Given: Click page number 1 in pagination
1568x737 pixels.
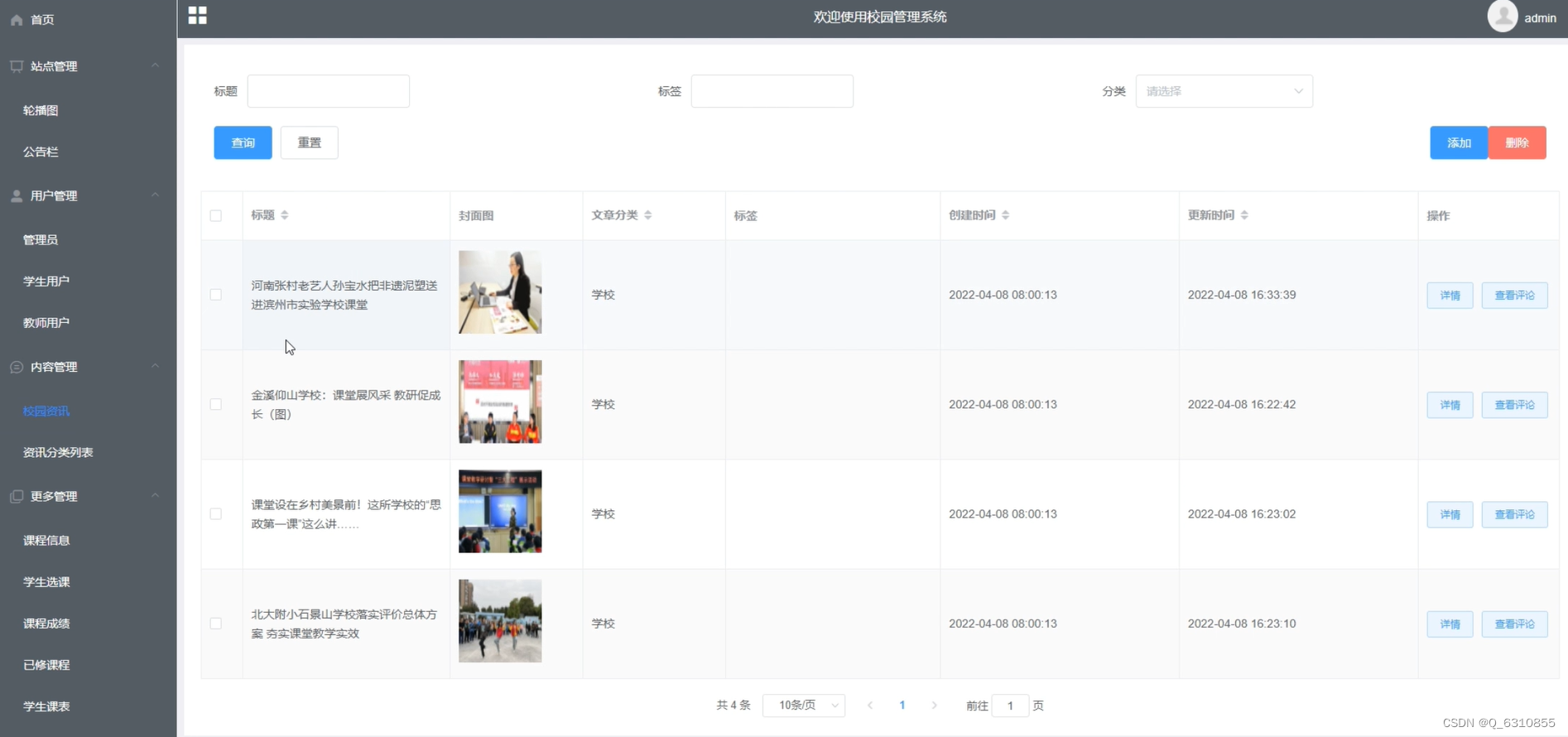Looking at the screenshot, I should (x=902, y=706).
